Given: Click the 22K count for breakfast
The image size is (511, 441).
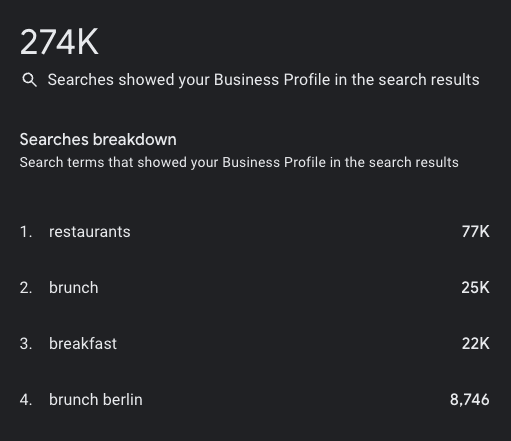Looking at the screenshot, I should pyautogui.click(x=476, y=344).
